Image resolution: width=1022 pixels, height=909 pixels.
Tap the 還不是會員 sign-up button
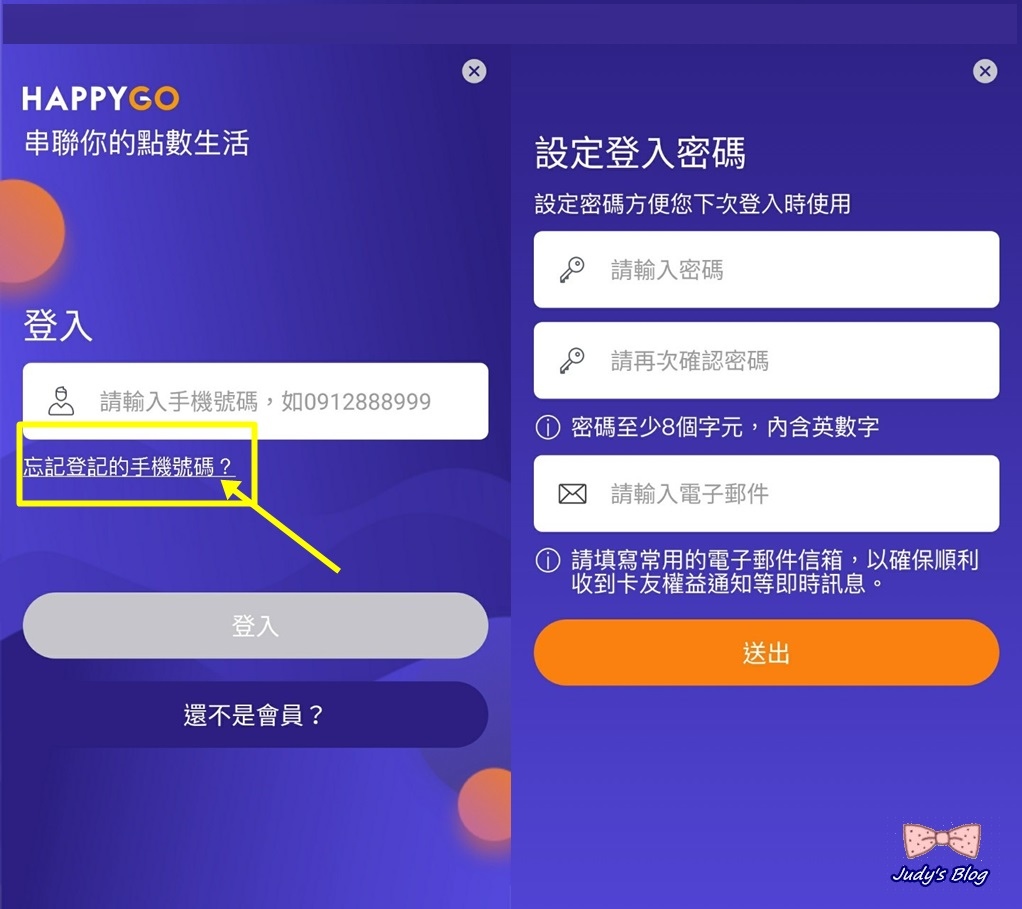(256, 715)
